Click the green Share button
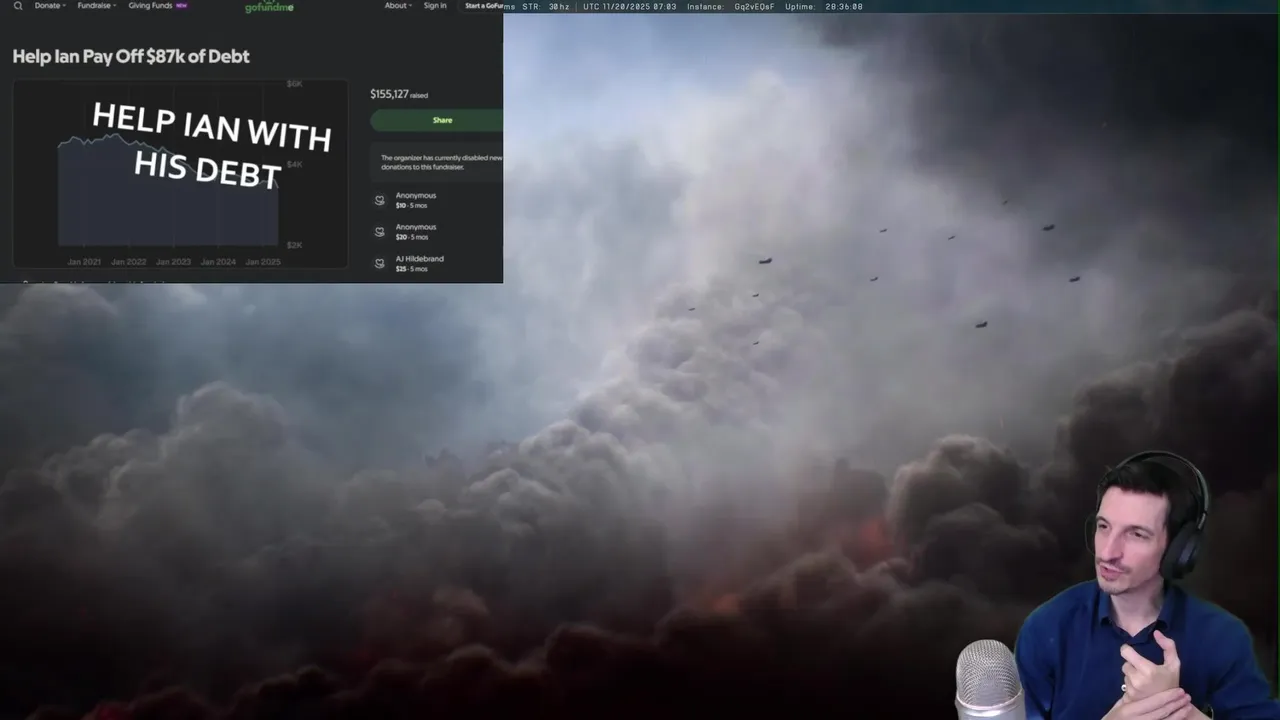Viewport: 1280px width, 720px height. [x=437, y=120]
